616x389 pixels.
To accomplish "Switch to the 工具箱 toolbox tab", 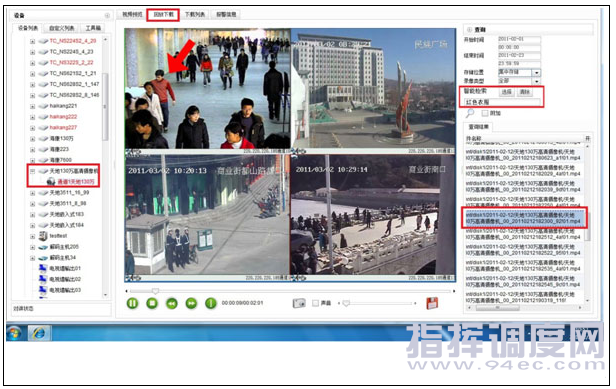I will [x=94, y=28].
